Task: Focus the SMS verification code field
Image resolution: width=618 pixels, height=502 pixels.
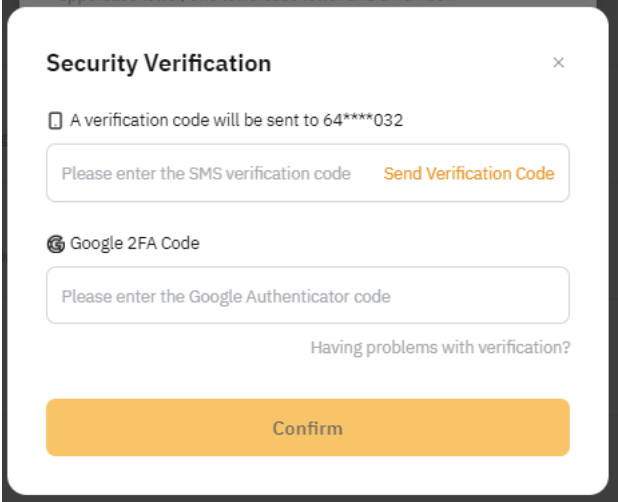Action: 210,173
